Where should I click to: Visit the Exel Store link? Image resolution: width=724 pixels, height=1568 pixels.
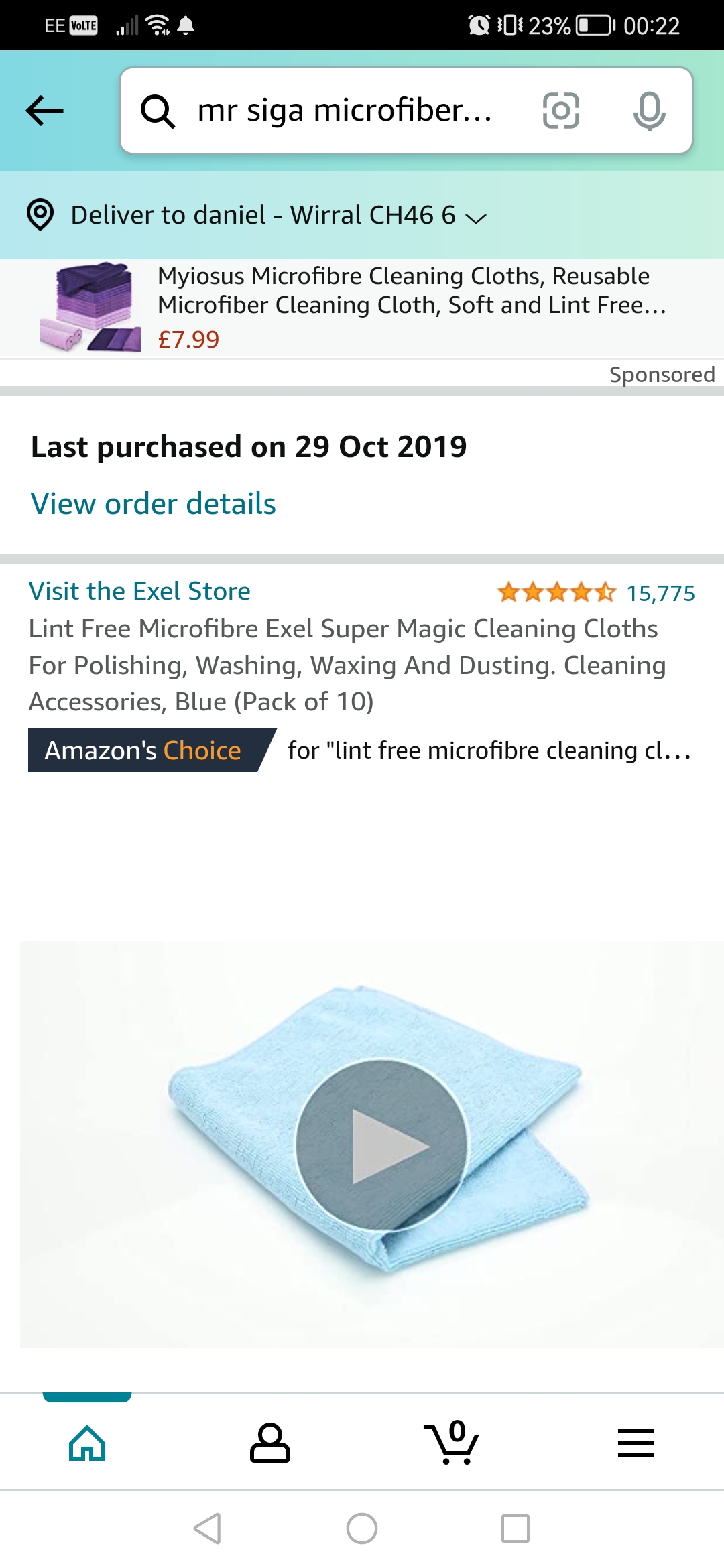tap(139, 591)
